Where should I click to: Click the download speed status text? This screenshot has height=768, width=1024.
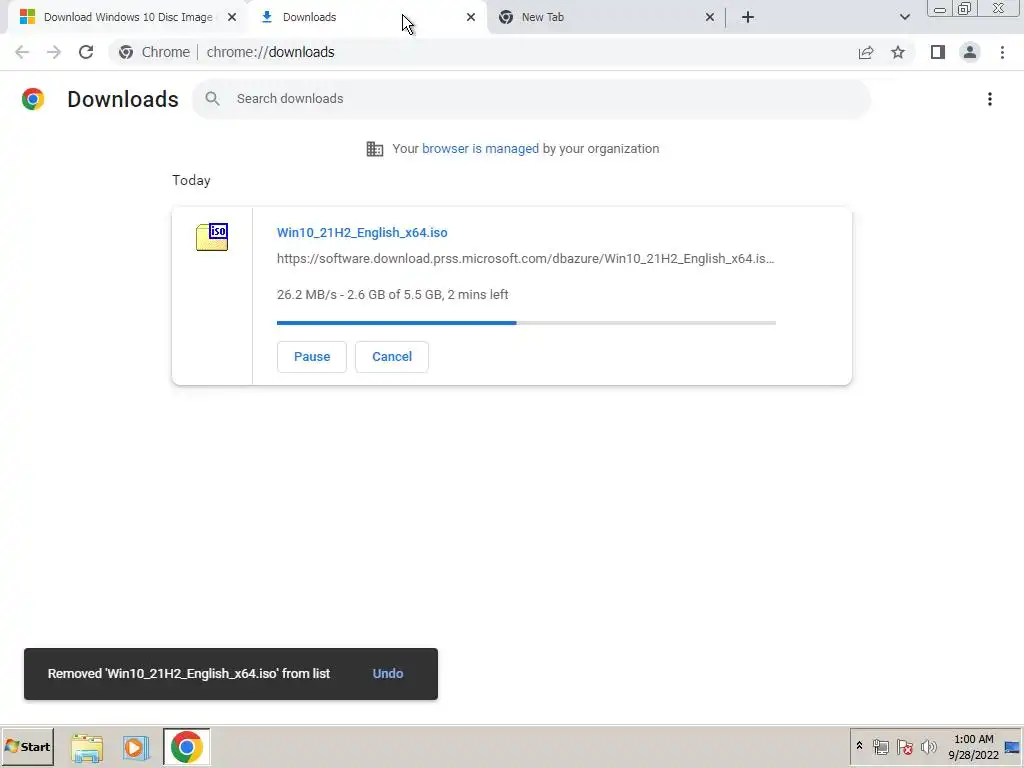click(x=392, y=295)
